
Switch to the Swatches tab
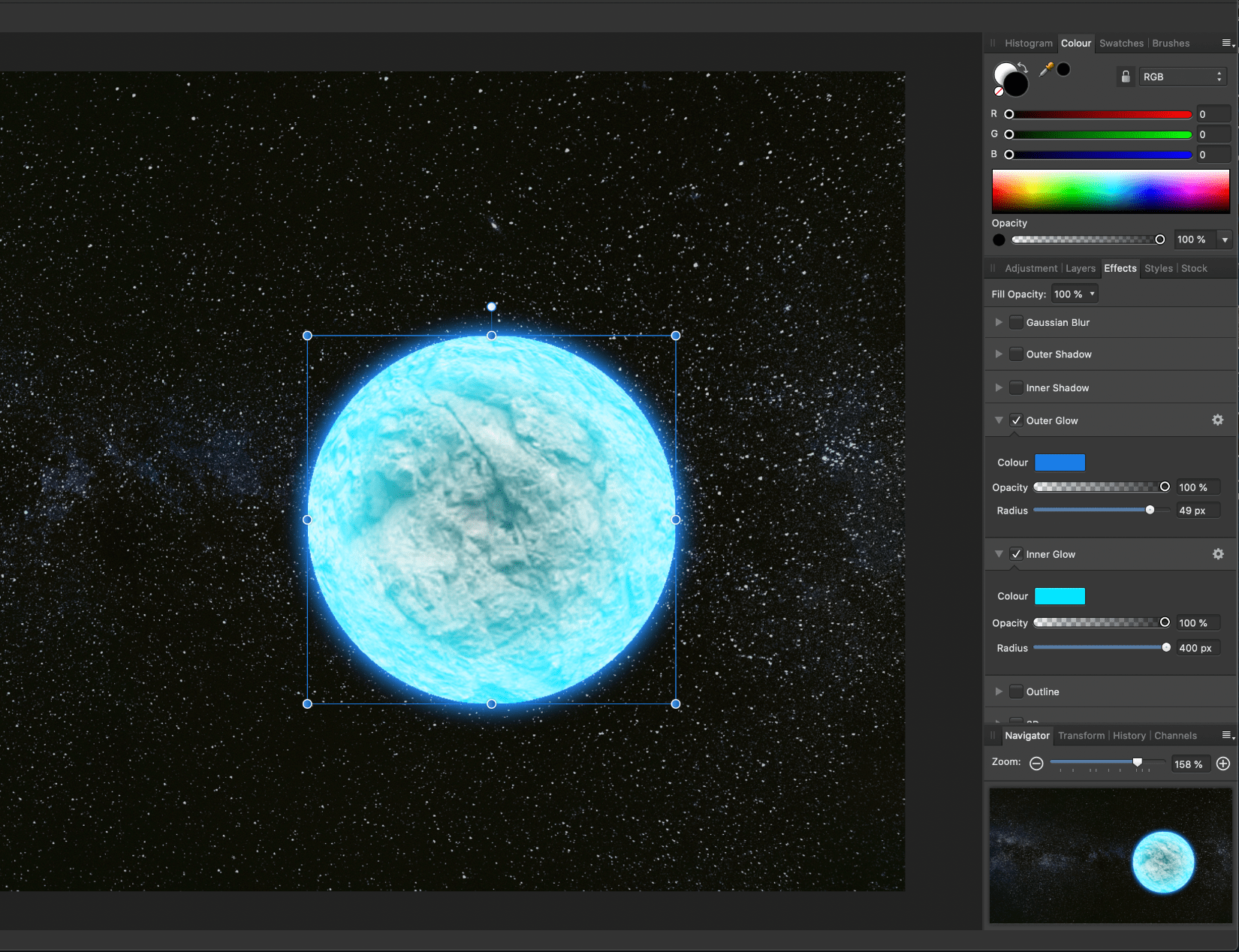pyautogui.click(x=1121, y=44)
